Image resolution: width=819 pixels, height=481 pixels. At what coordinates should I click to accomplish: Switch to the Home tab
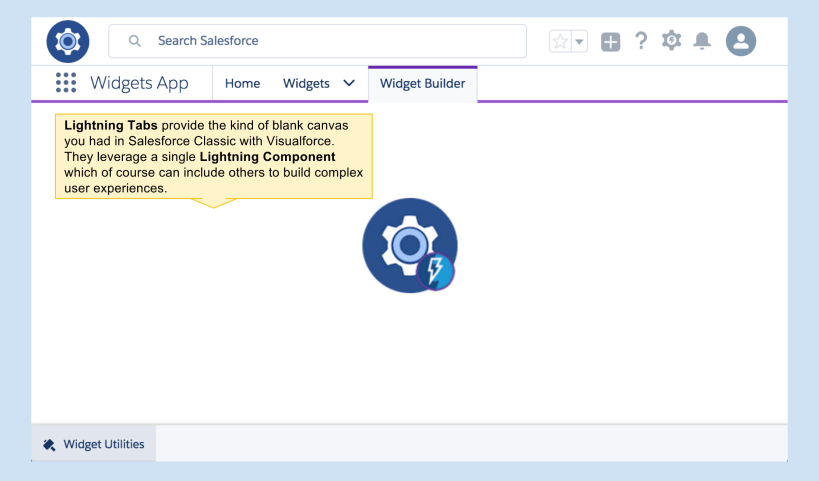[x=242, y=84]
